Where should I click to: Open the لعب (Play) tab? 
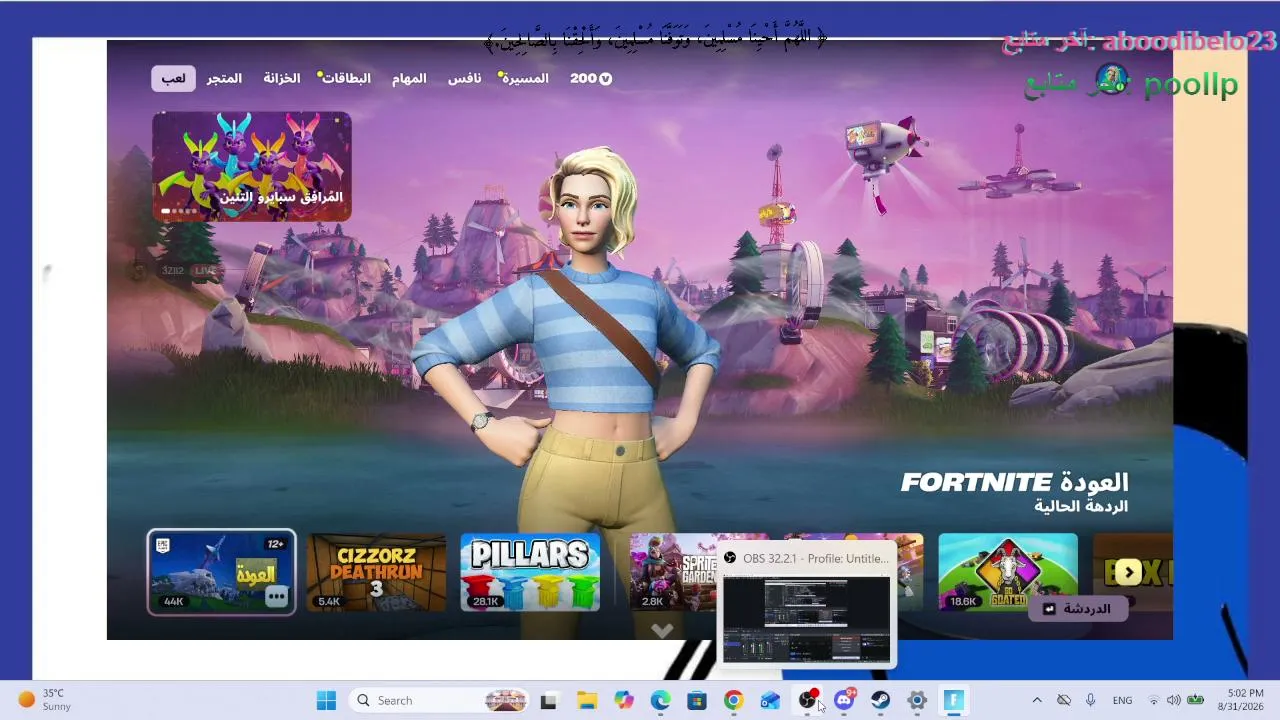[173, 78]
